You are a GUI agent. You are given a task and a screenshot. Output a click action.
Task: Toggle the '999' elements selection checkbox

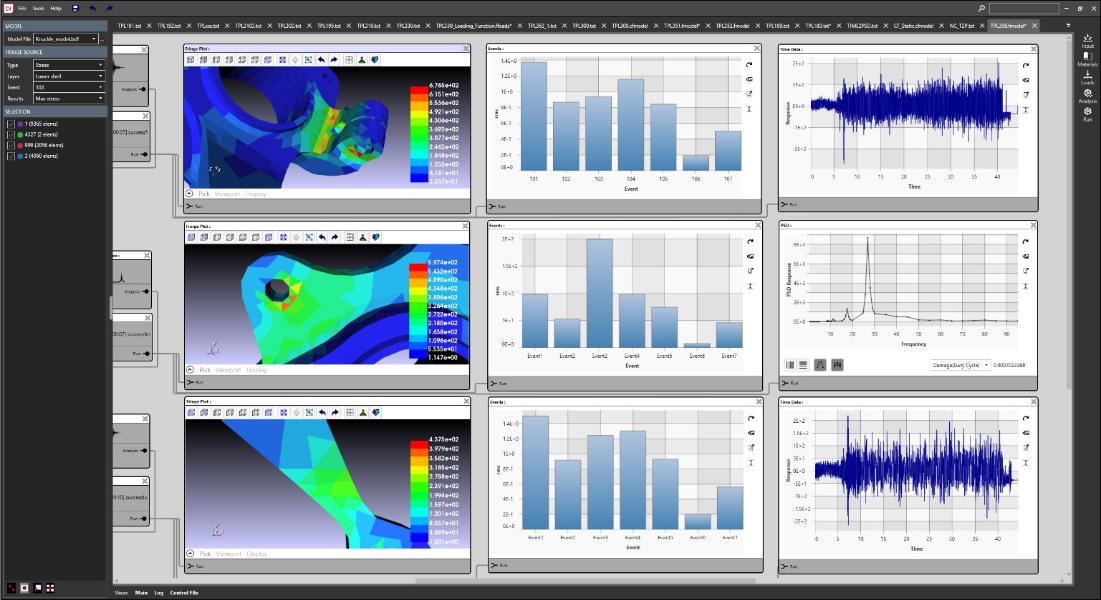(11, 144)
